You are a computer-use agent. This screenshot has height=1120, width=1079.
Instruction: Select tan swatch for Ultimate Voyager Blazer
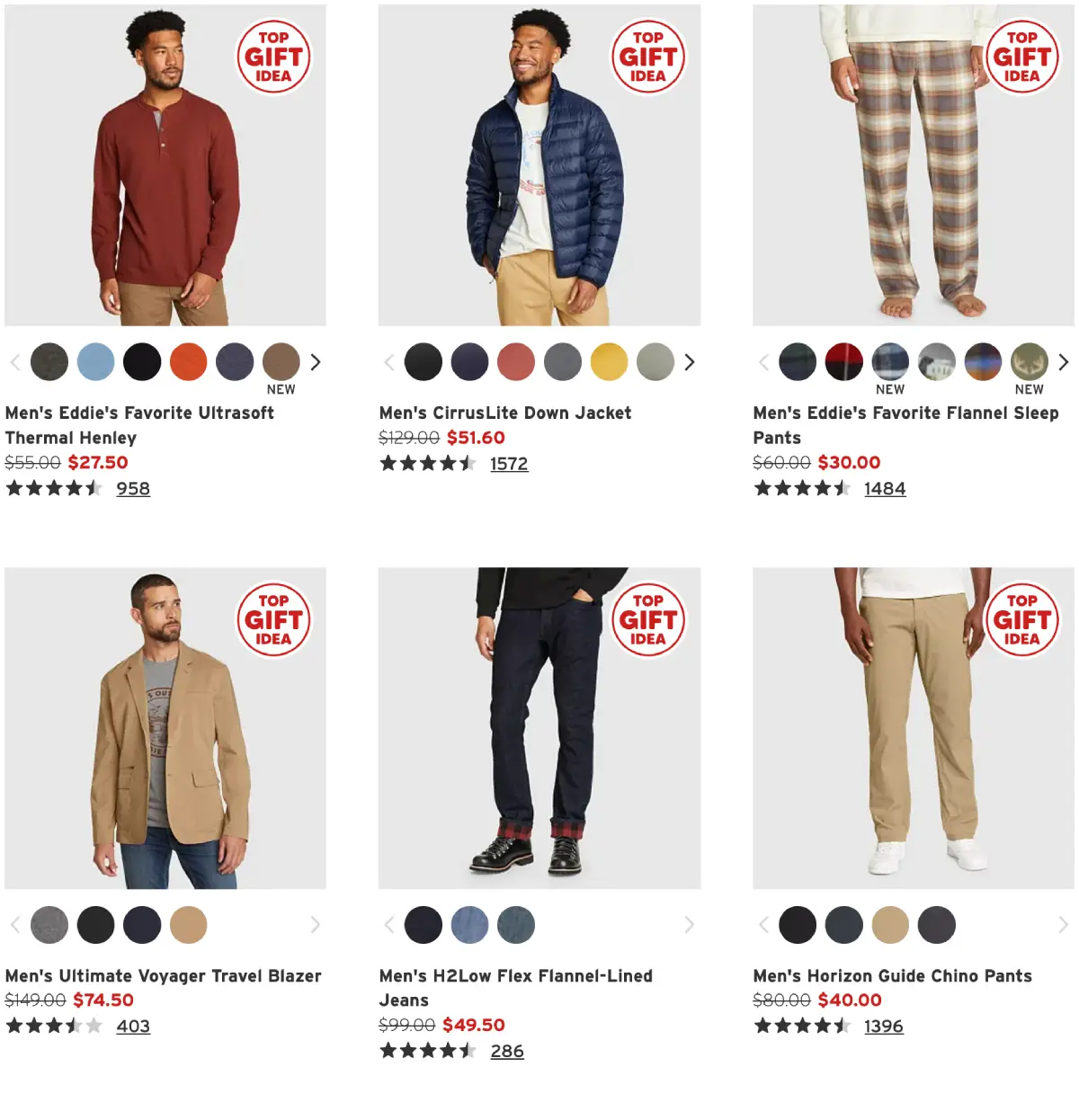(x=189, y=925)
